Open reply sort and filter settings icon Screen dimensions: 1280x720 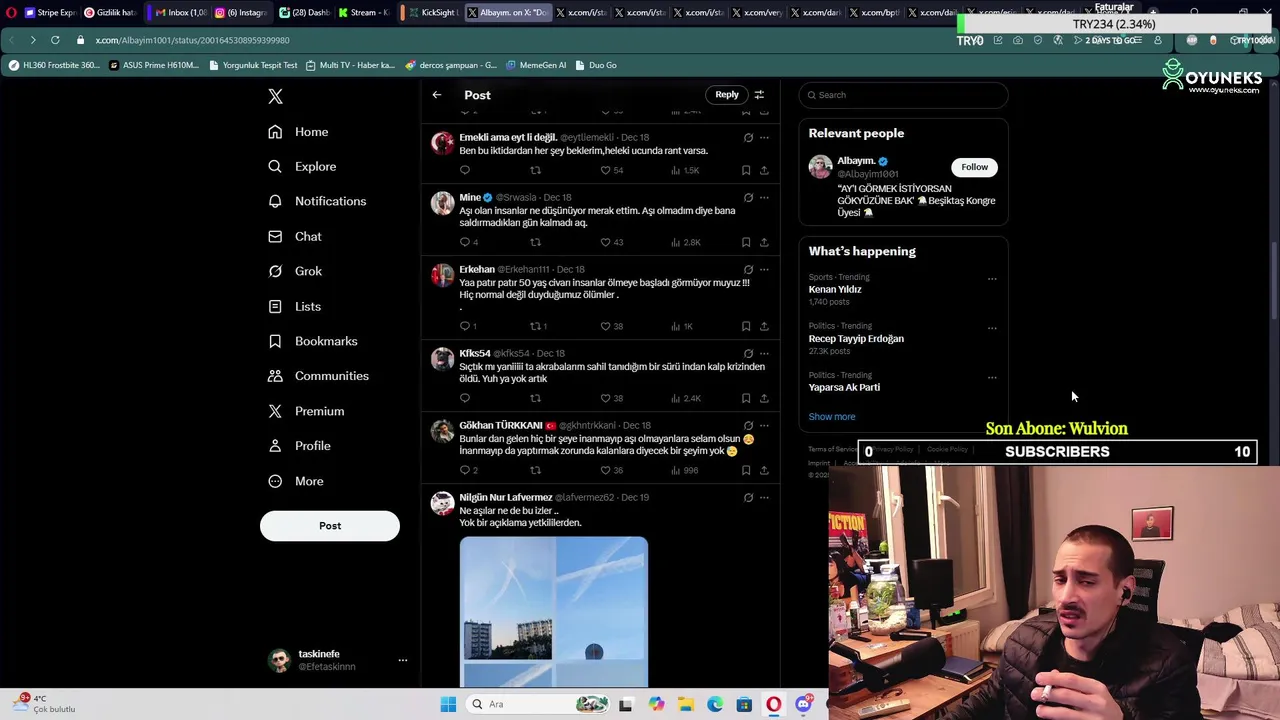pos(759,95)
